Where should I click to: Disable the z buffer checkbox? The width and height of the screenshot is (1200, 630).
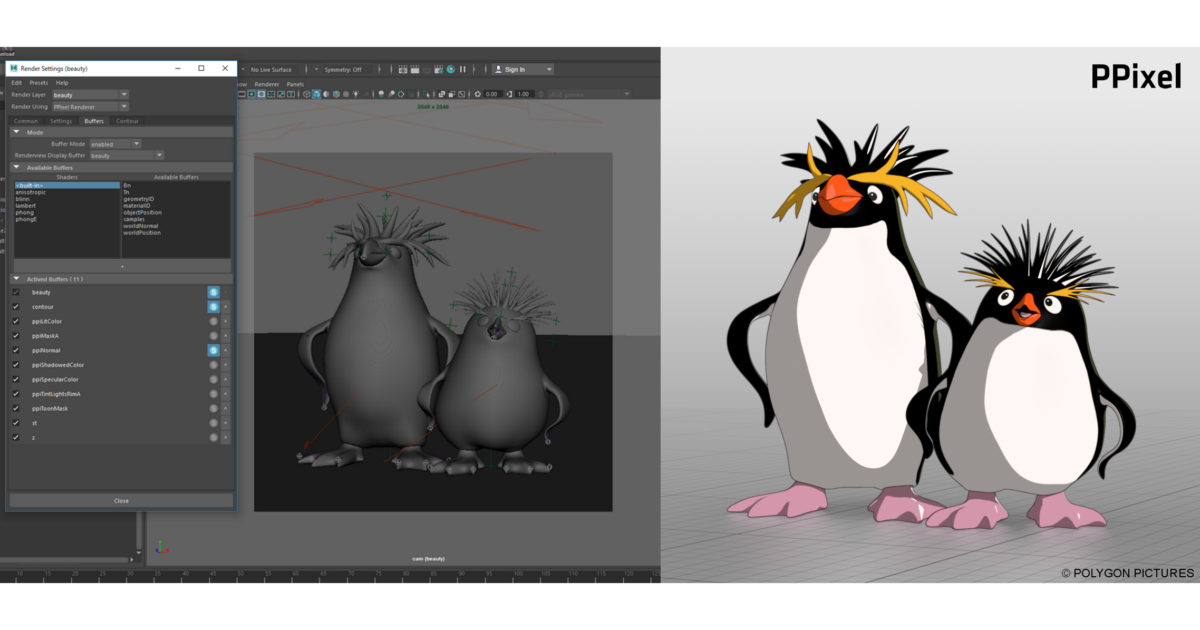[16, 438]
